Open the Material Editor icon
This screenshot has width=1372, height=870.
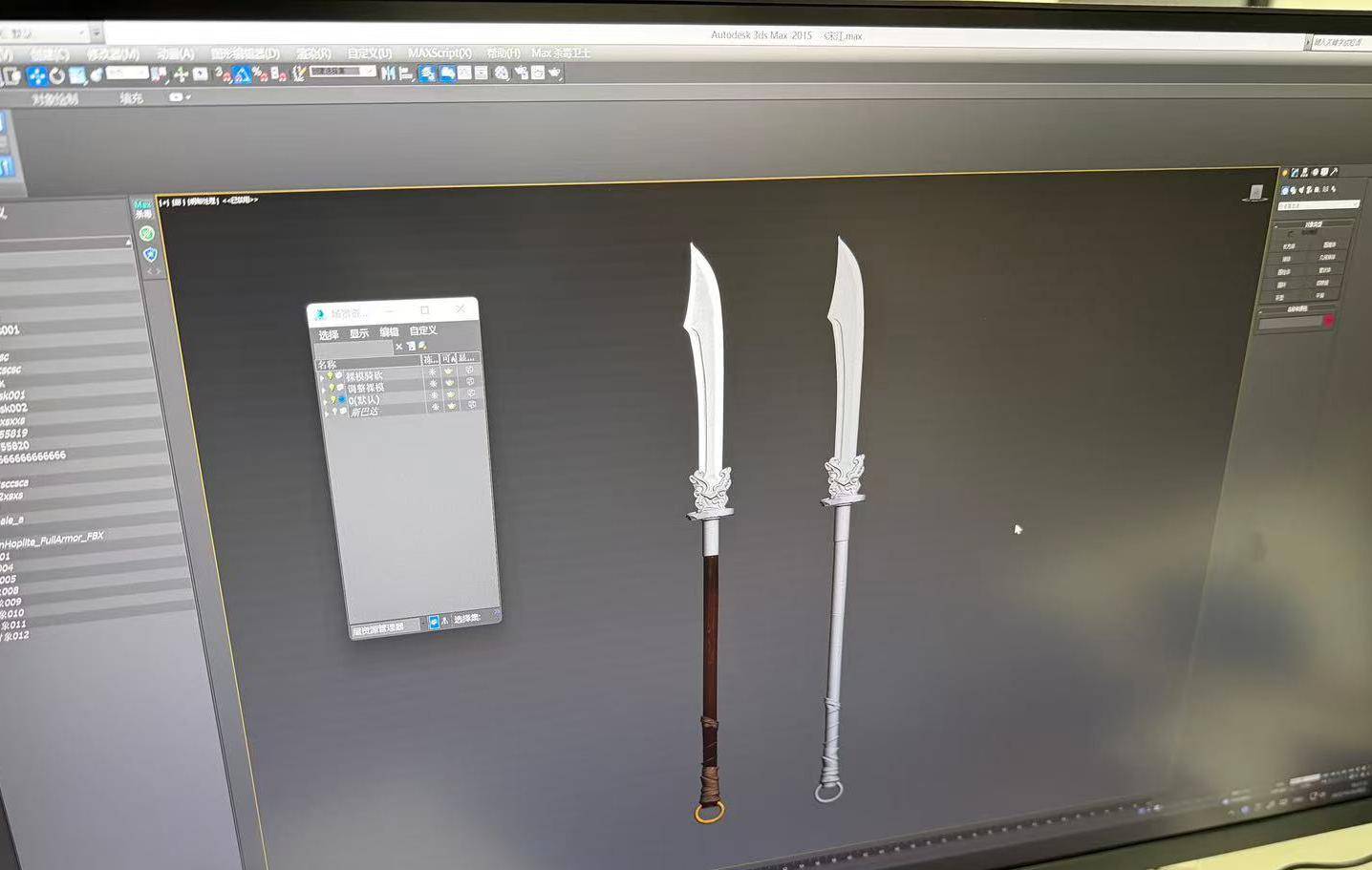502,73
